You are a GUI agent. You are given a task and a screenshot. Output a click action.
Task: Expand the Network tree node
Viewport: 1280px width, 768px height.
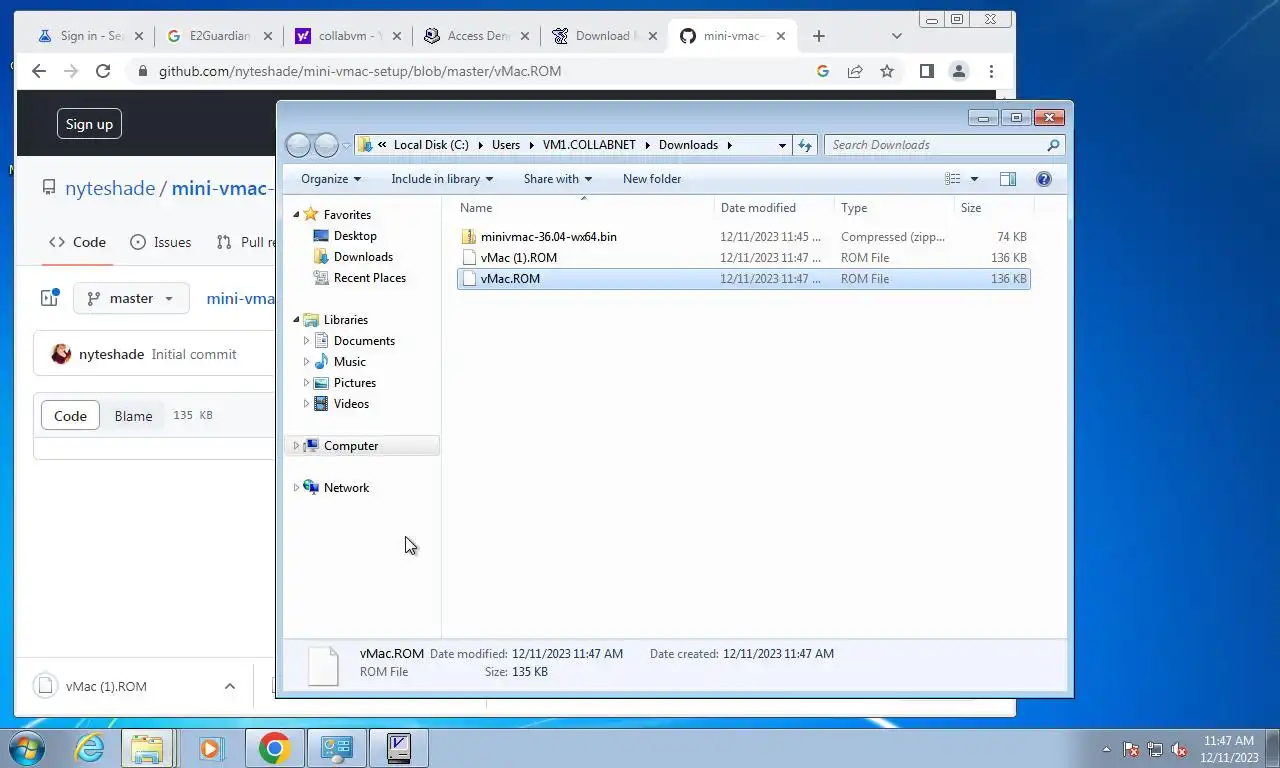click(296, 488)
